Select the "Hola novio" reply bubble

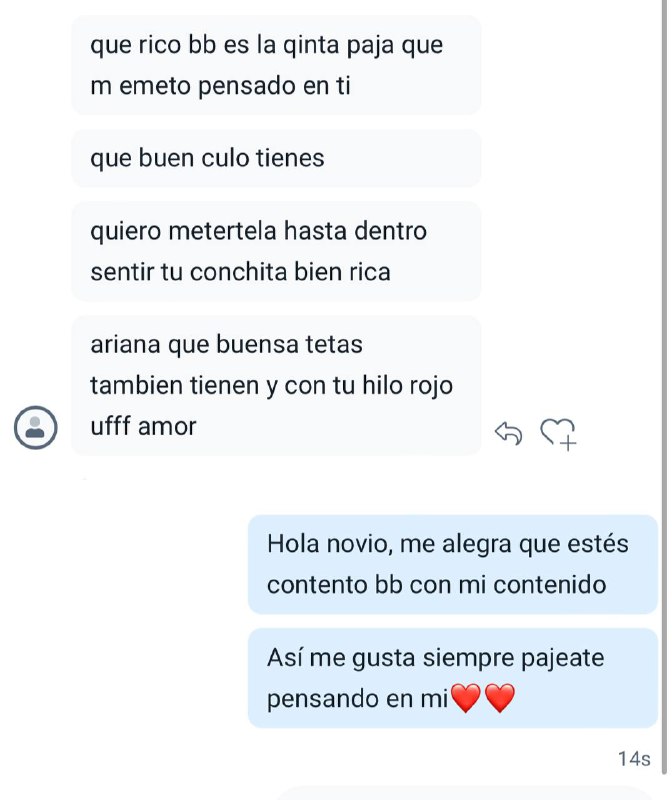[x=452, y=564]
